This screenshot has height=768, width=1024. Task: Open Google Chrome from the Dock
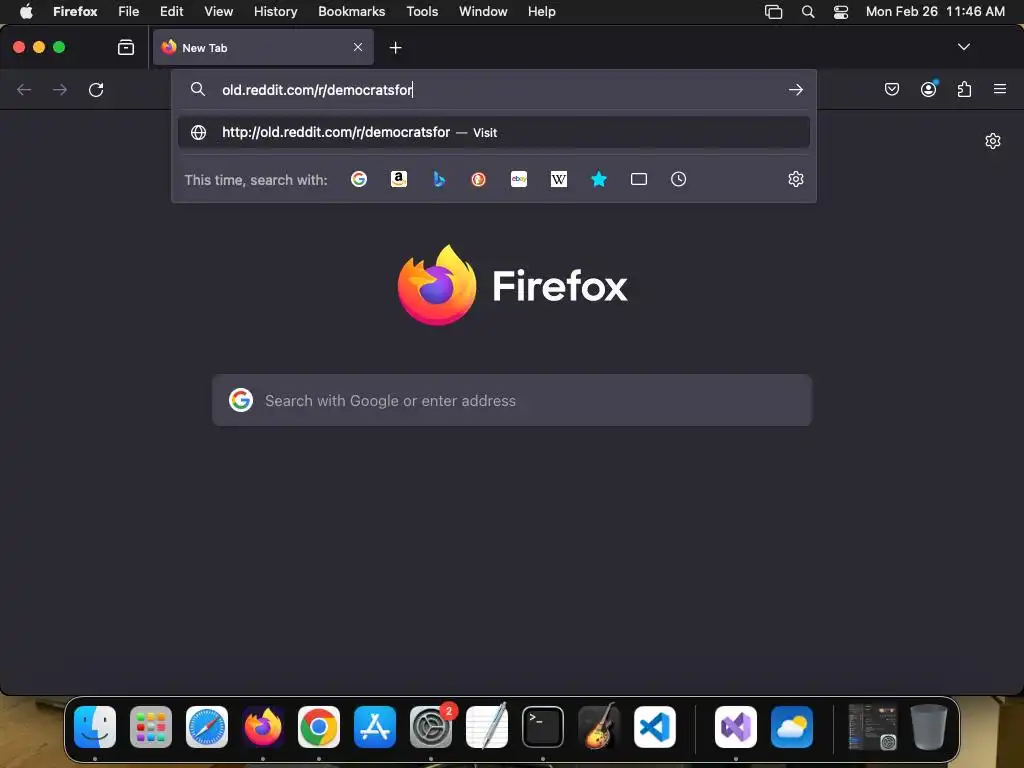(319, 727)
